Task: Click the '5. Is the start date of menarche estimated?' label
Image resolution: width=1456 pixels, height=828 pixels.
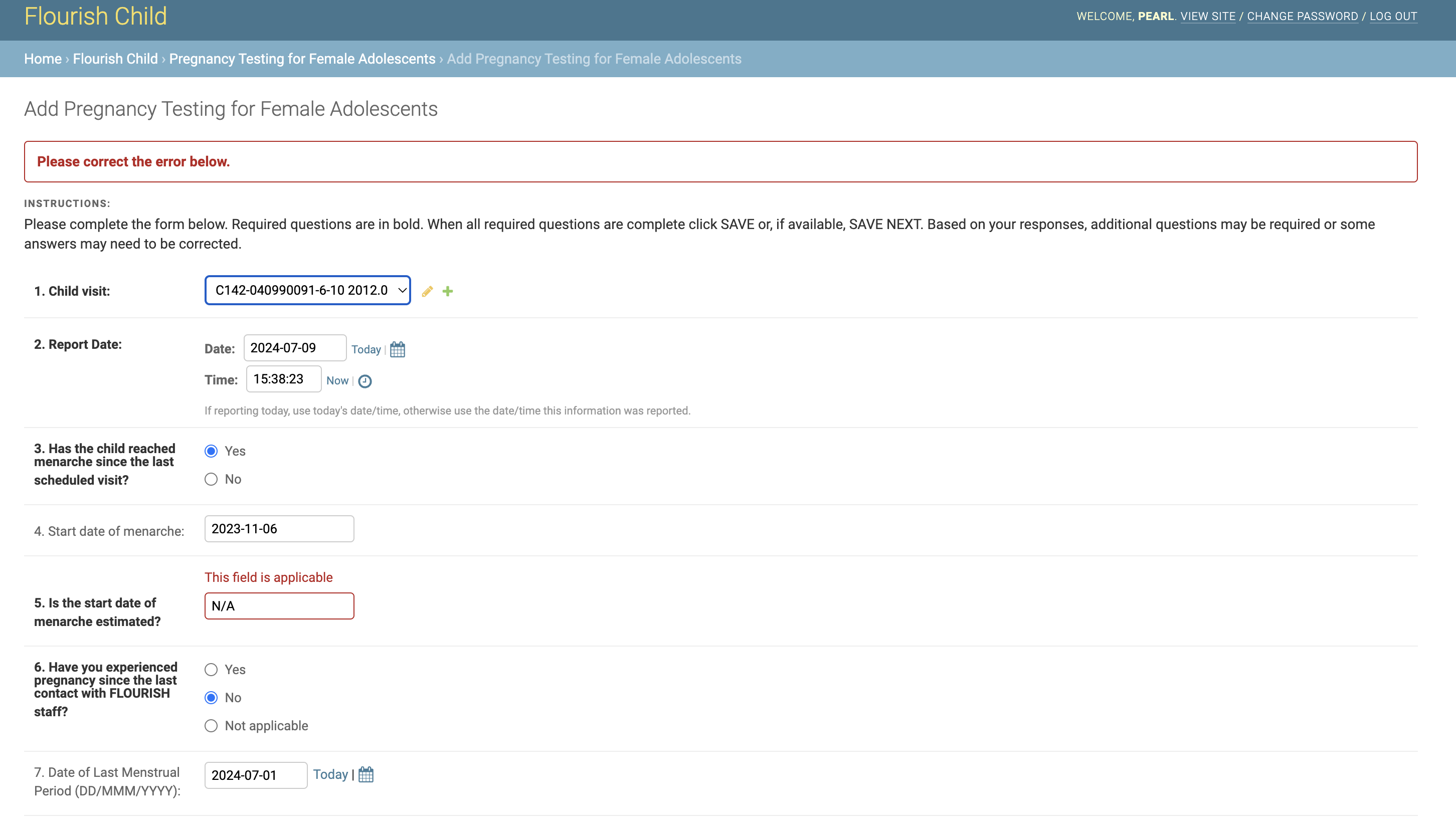Action: click(97, 612)
